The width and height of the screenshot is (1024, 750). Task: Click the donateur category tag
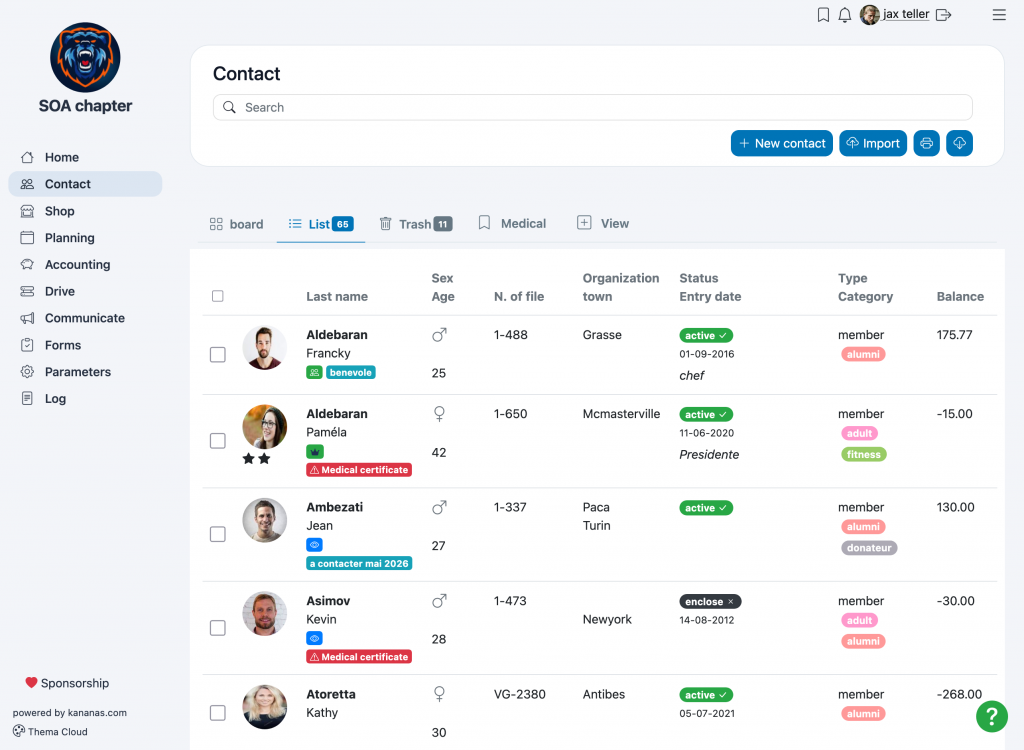869,547
